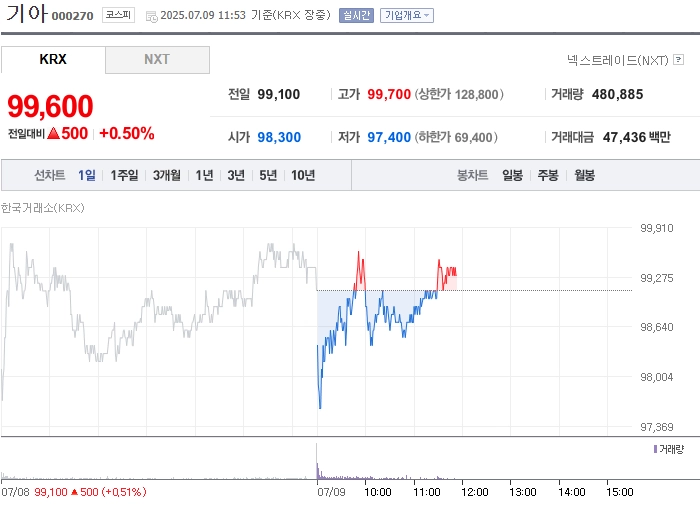
Task: Click the opening volume spike bar
Action: (317, 461)
